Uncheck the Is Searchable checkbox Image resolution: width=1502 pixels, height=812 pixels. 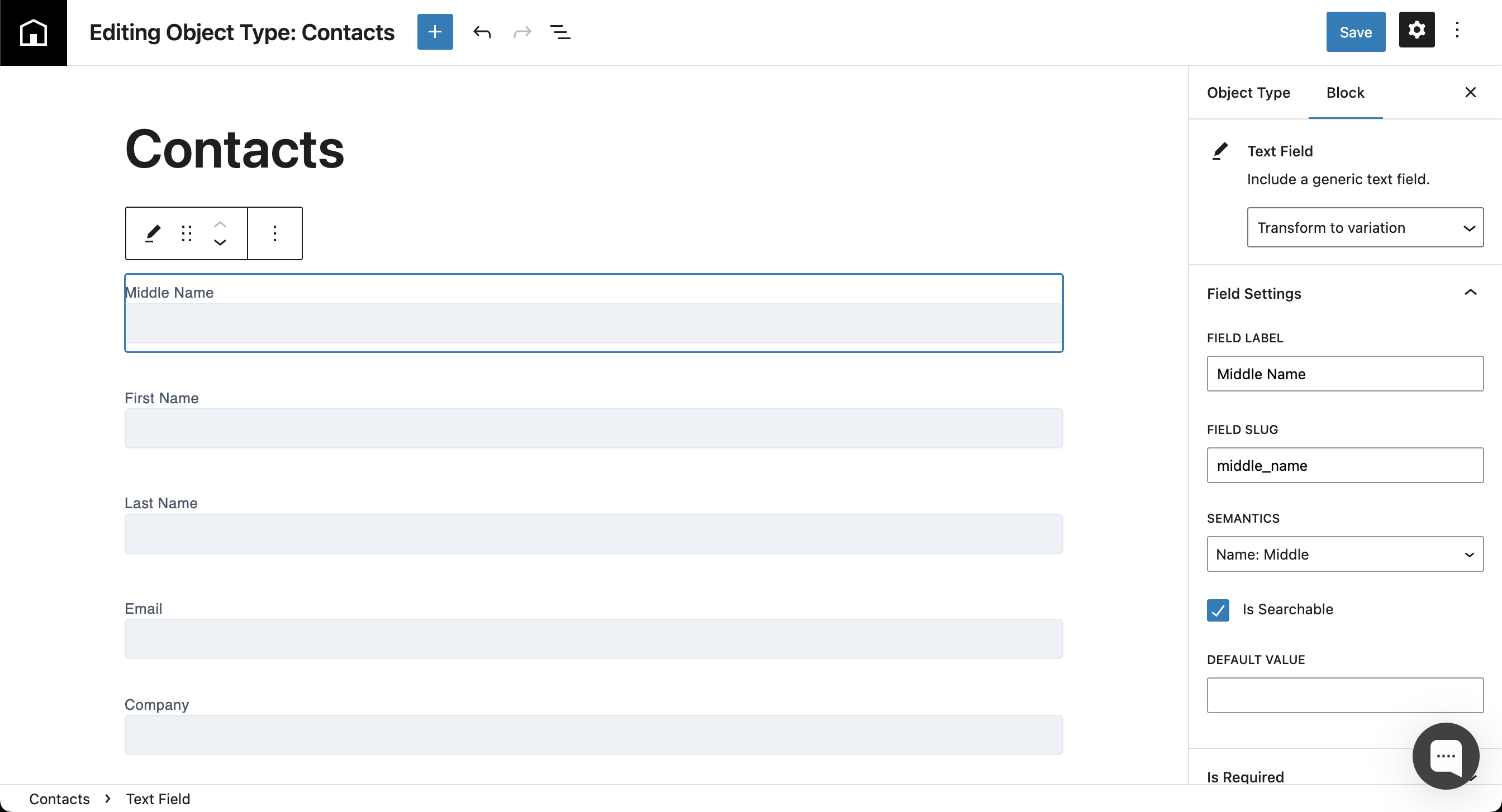[x=1218, y=610]
